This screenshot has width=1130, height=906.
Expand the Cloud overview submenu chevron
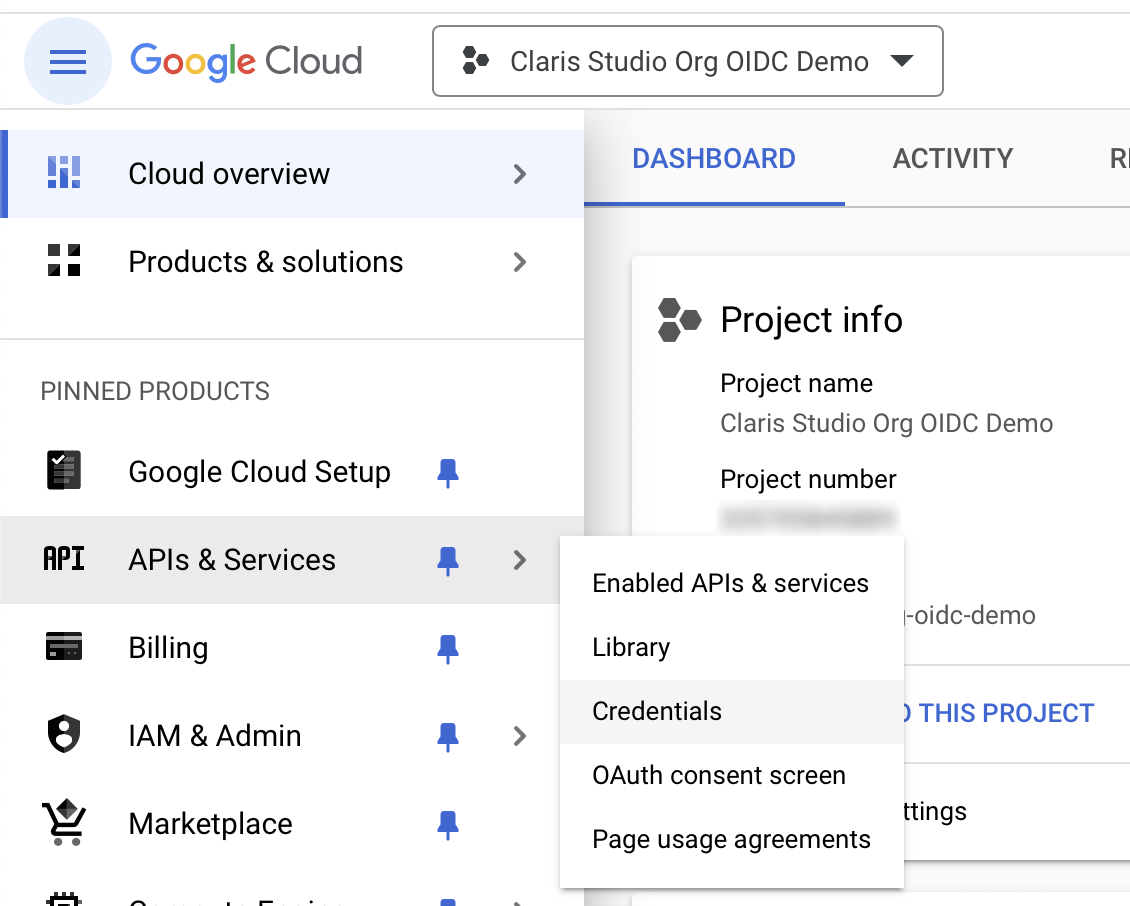519,173
